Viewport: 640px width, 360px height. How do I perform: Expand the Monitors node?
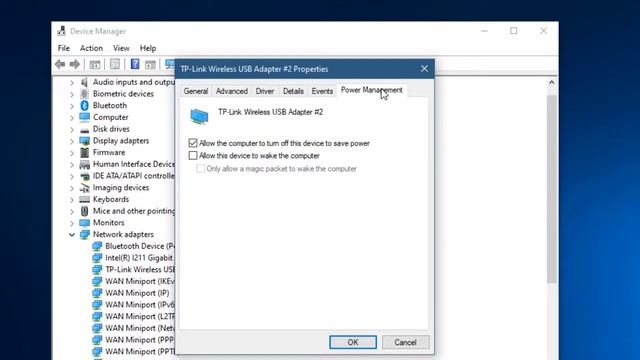tap(72, 223)
